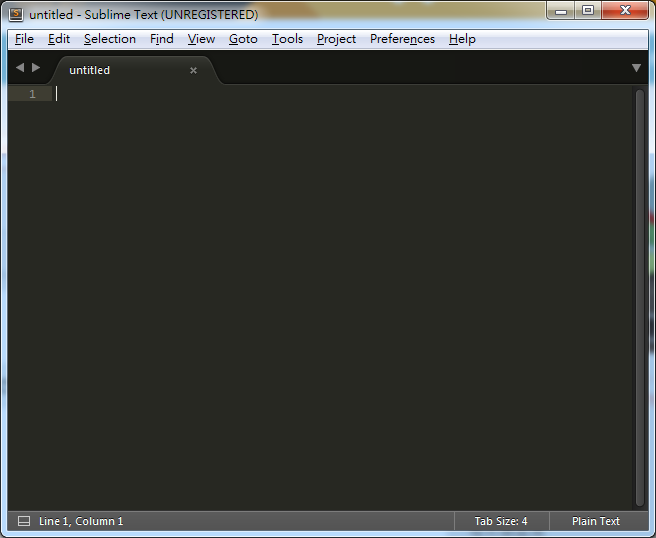Viewport: 656px width, 538px height.
Task: Place the cursor in the editor text area
Action: pos(343,297)
